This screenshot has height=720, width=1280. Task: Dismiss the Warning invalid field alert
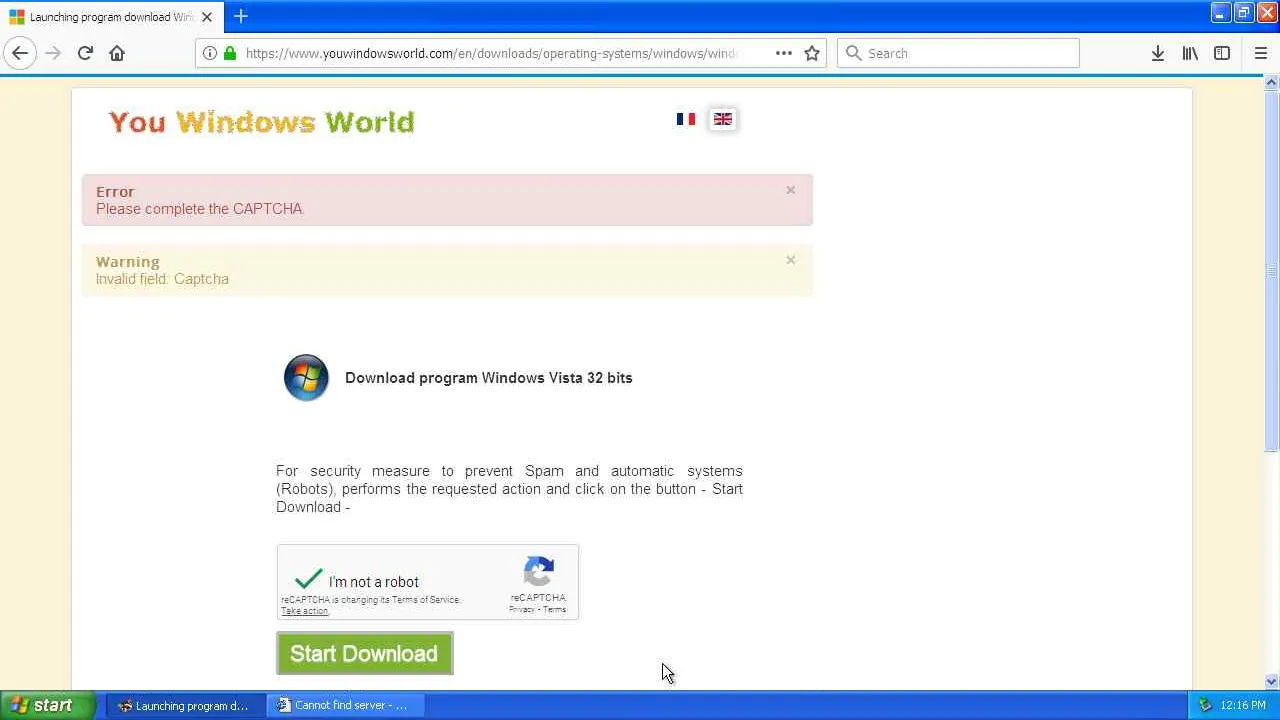790,260
